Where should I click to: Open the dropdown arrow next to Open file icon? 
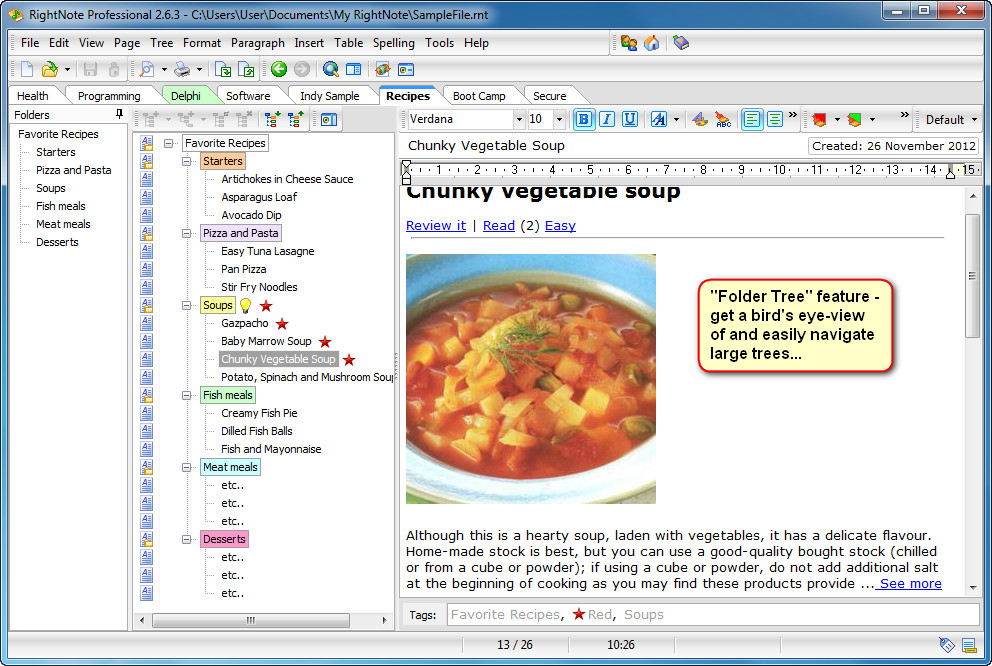pos(67,69)
